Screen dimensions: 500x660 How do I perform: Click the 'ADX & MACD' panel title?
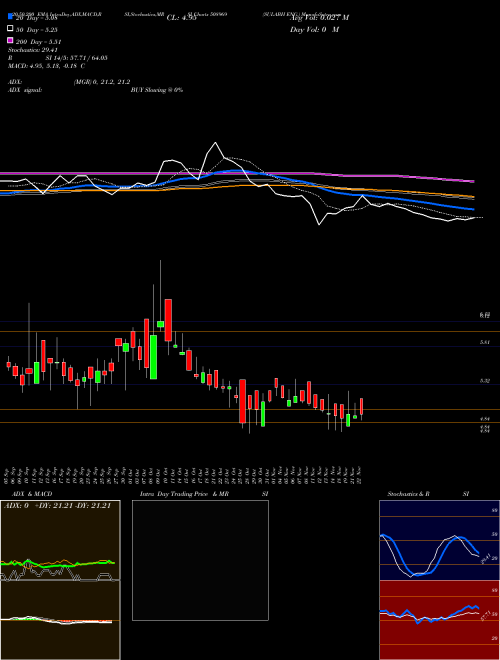[x=32, y=494]
